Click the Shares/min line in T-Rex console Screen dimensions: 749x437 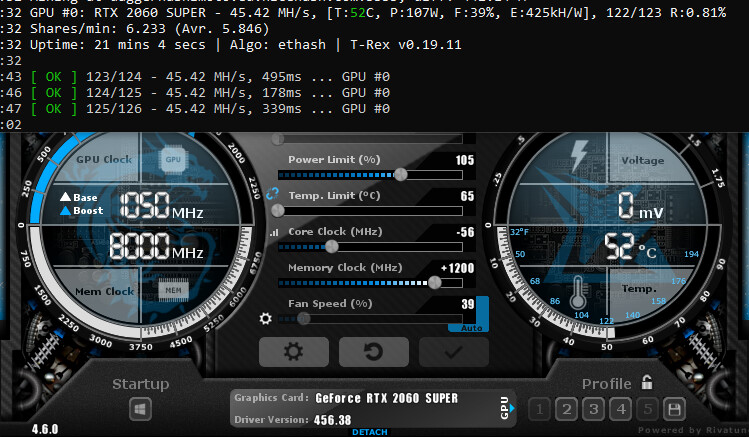tap(135, 29)
